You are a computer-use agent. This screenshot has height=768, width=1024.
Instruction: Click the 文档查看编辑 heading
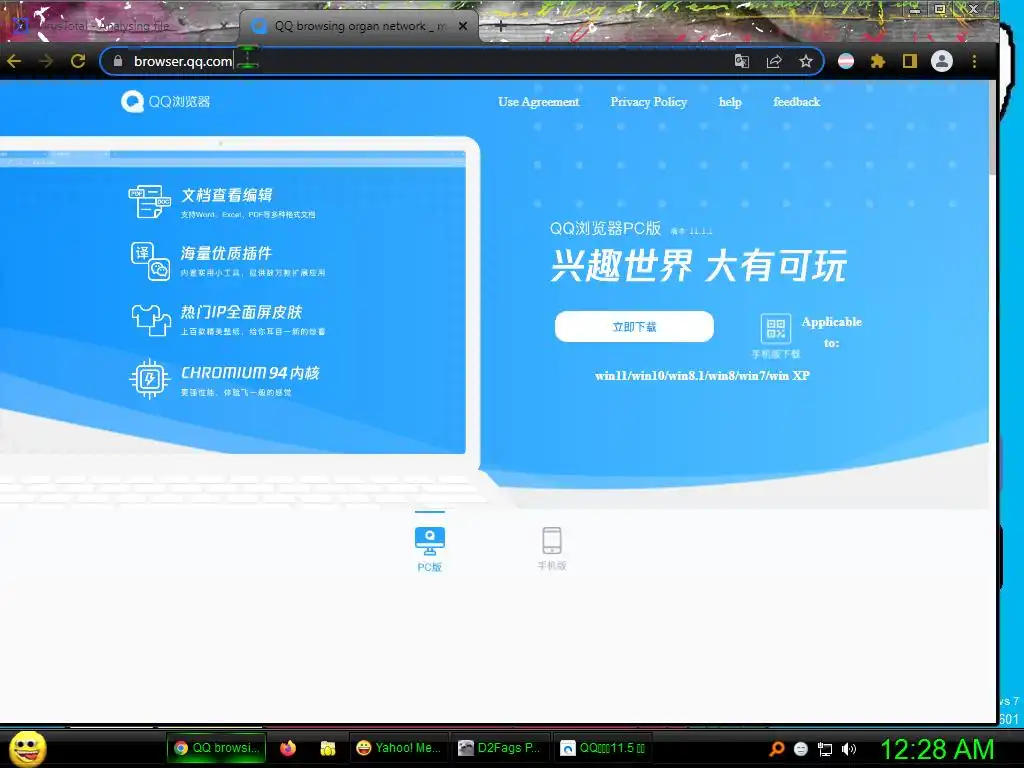pyautogui.click(x=227, y=195)
